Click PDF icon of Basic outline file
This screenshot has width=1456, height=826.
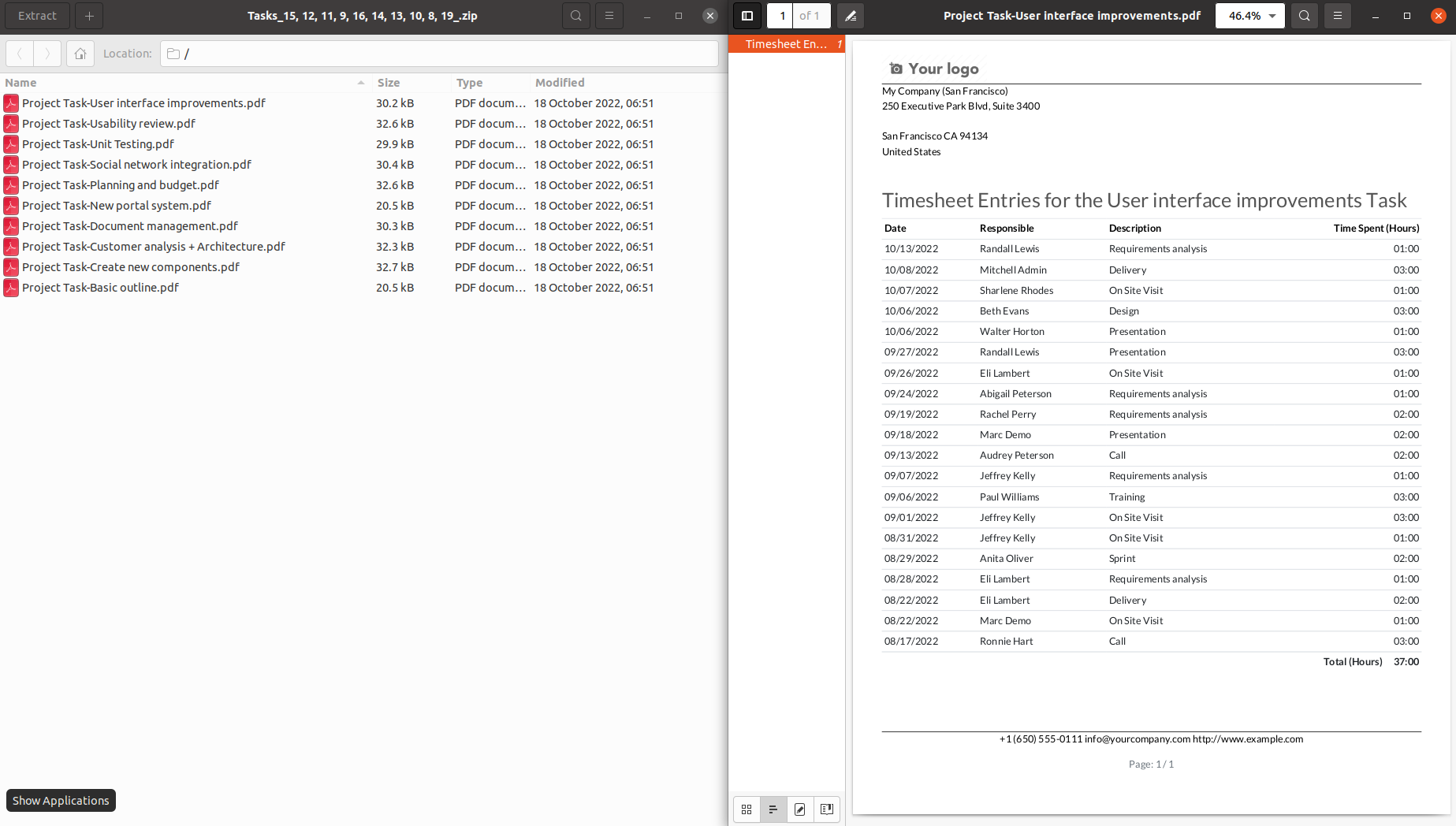point(11,288)
